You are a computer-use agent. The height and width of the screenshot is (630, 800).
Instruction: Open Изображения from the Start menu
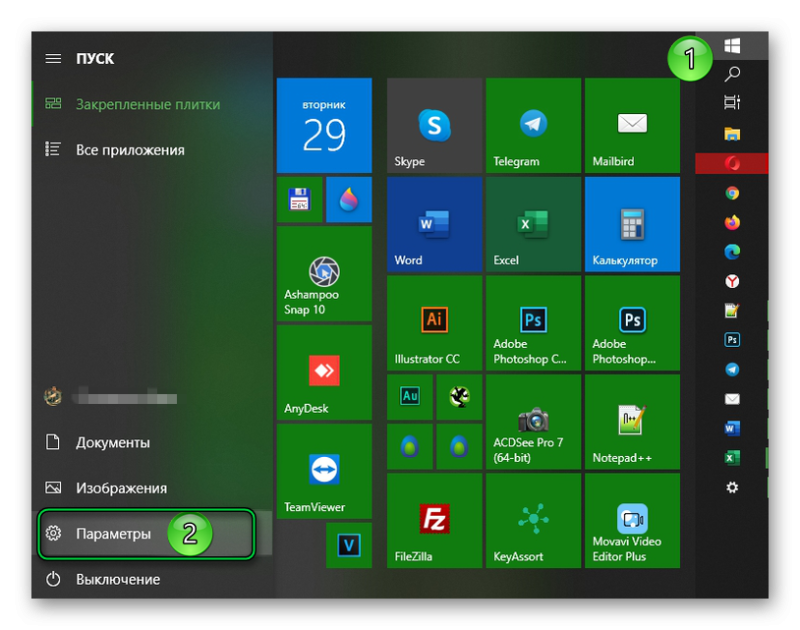(x=152, y=488)
